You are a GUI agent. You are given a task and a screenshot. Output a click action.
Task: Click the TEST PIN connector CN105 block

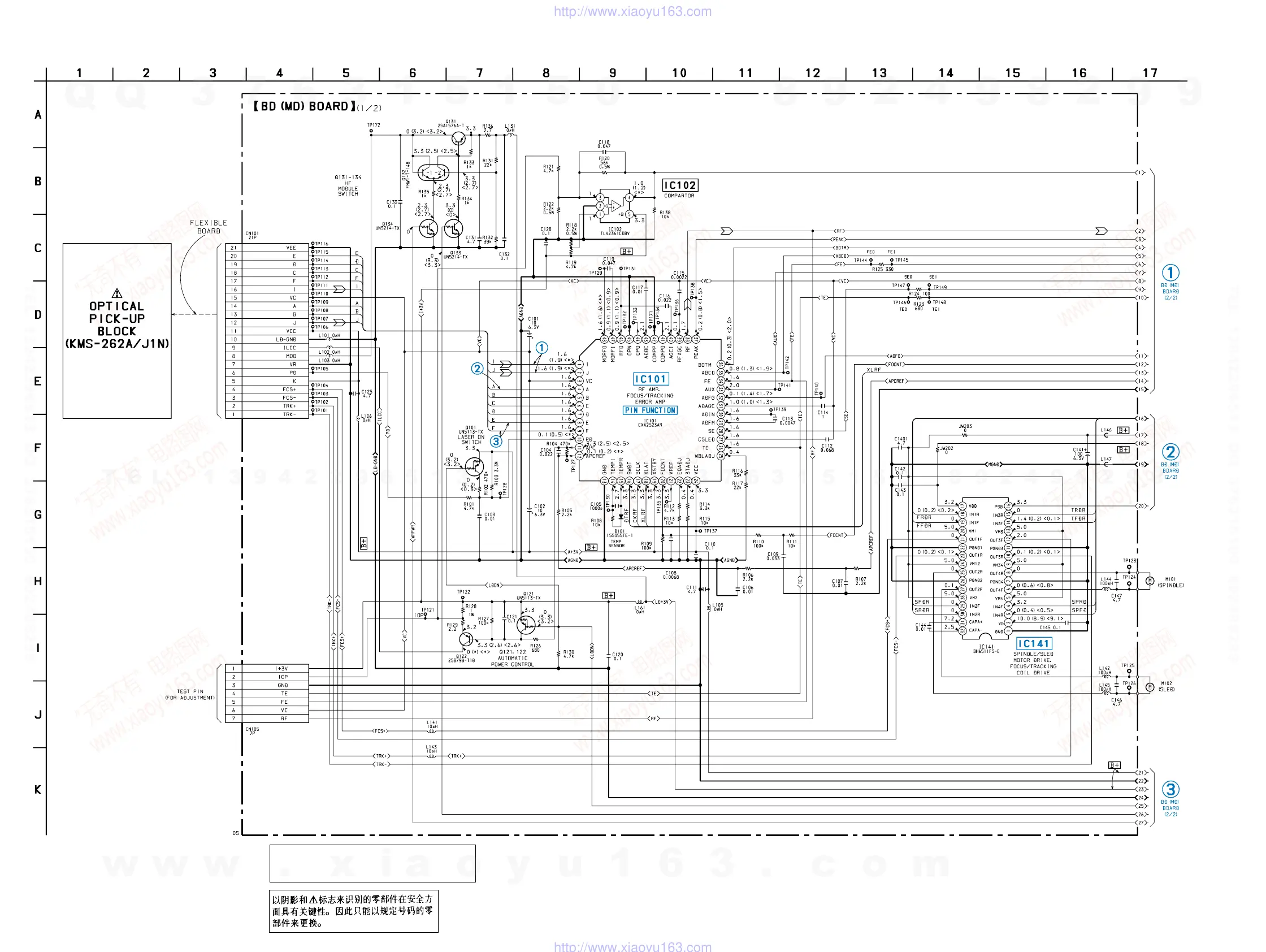coord(267,693)
